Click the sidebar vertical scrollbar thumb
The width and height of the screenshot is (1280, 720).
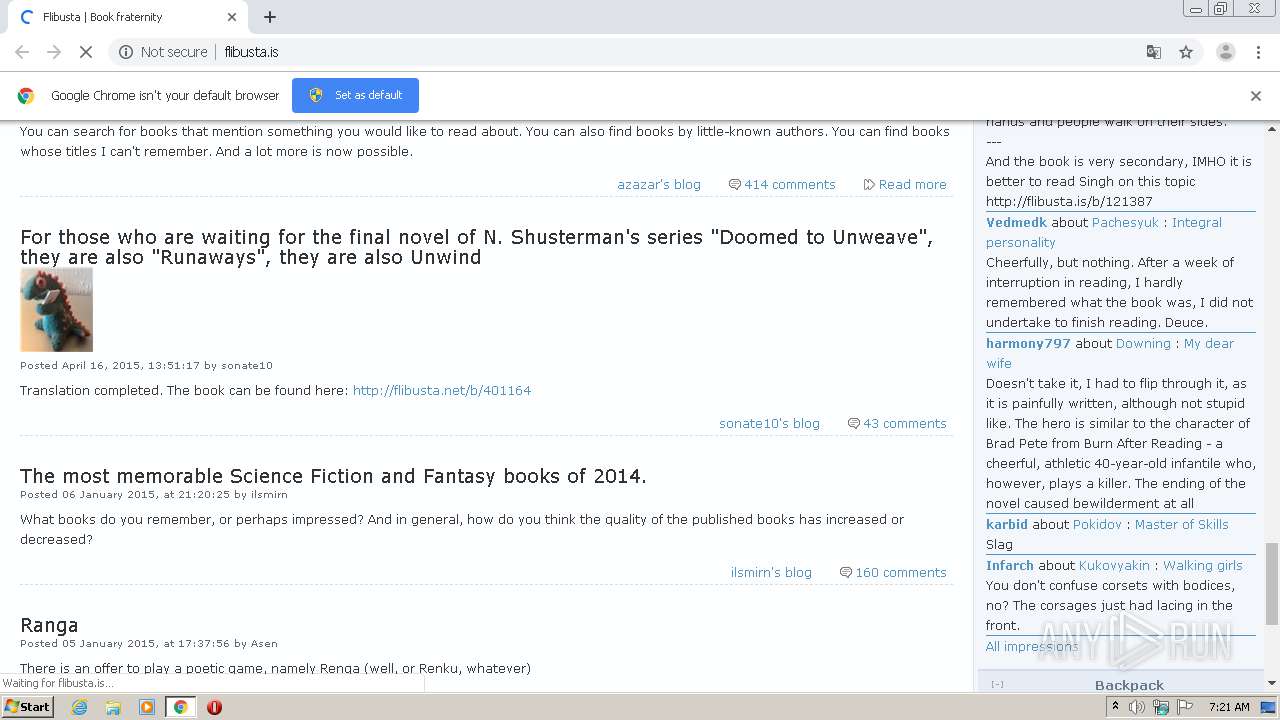pos(1272,583)
